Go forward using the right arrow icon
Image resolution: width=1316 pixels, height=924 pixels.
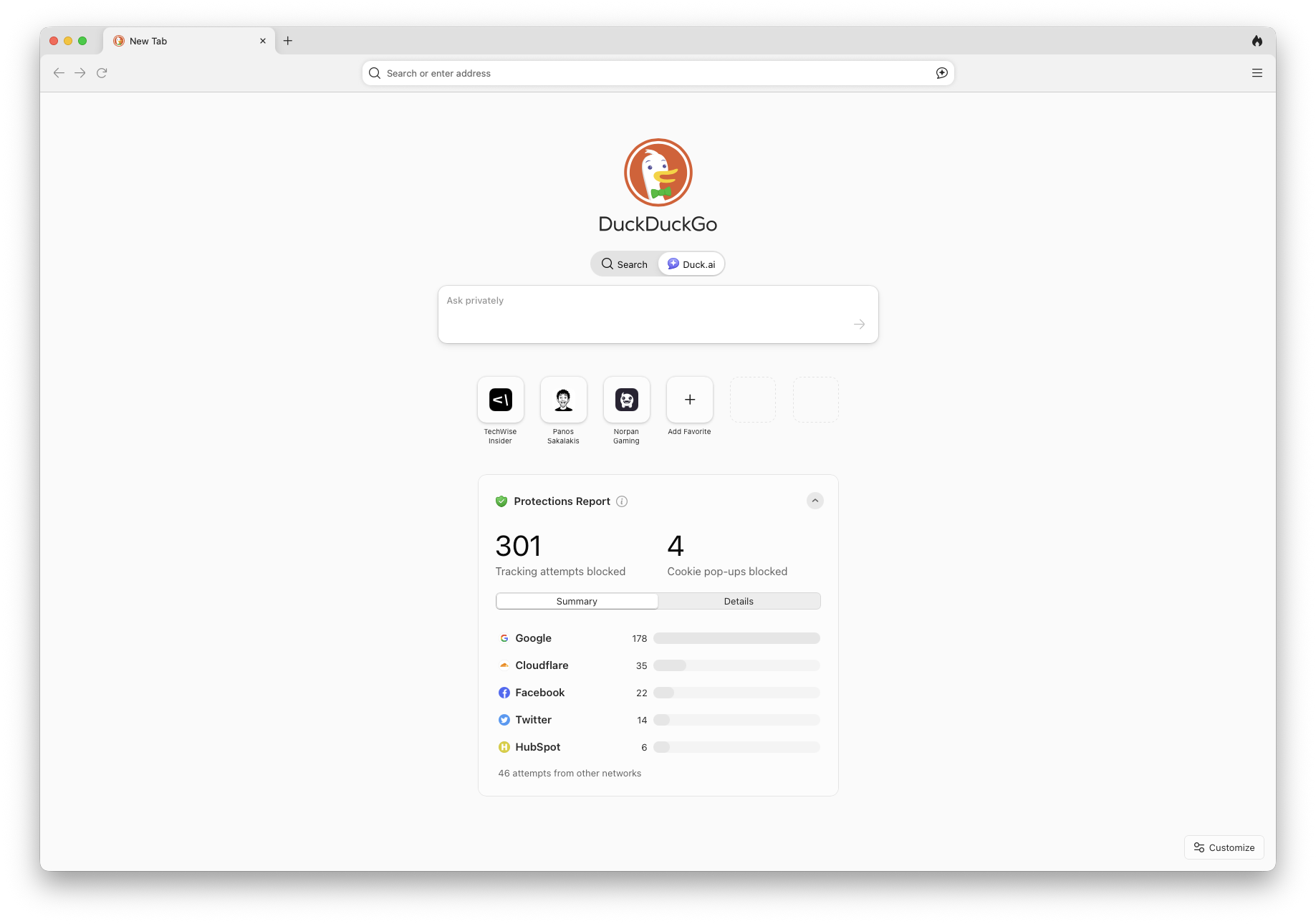(80, 73)
